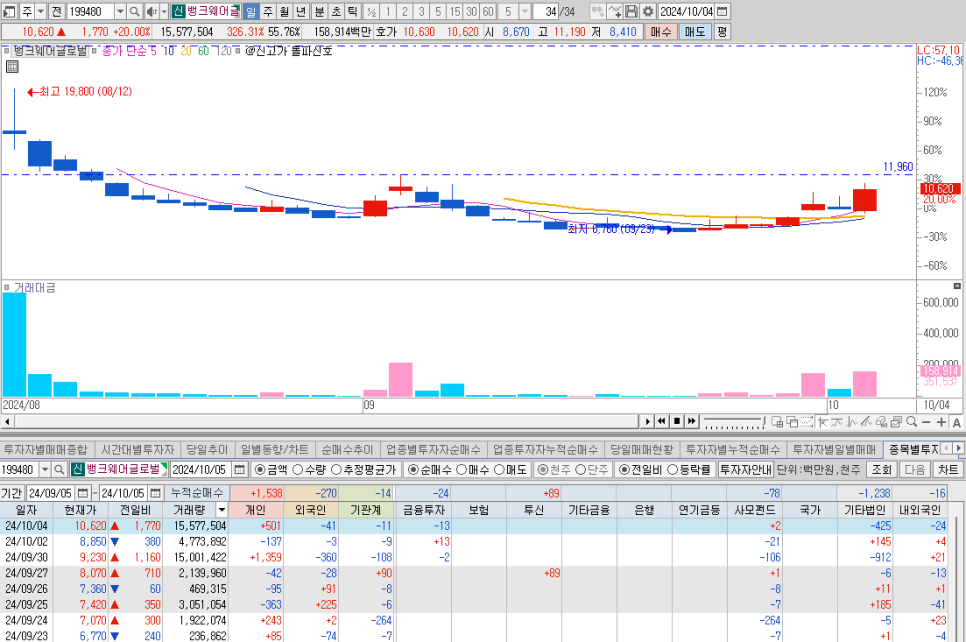This screenshot has height=642, width=966.
Task: Select the 주 weekly period button
Action: pyautogui.click(x=267, y=11)
